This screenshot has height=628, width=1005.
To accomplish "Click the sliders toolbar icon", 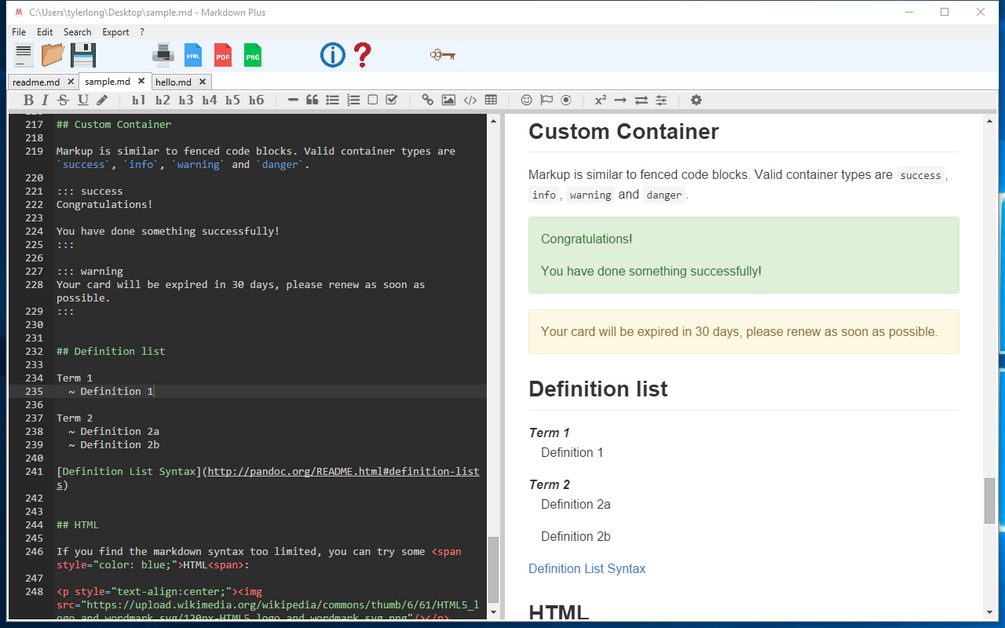I will coord(661,100).
